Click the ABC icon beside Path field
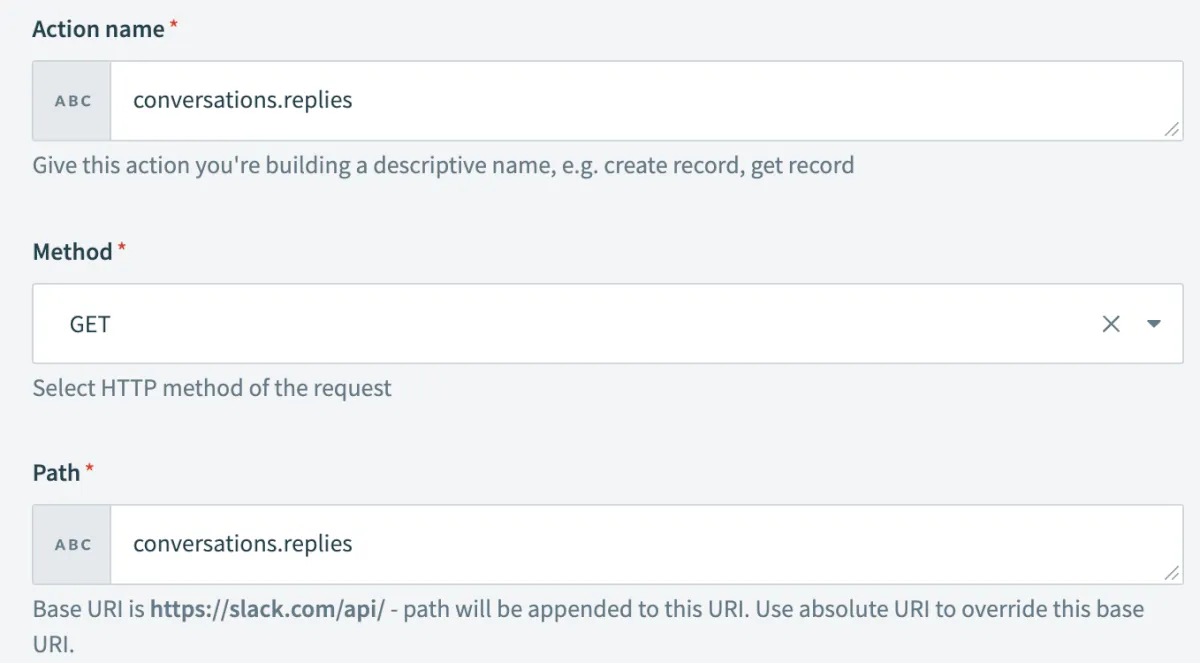 [72, 545]
